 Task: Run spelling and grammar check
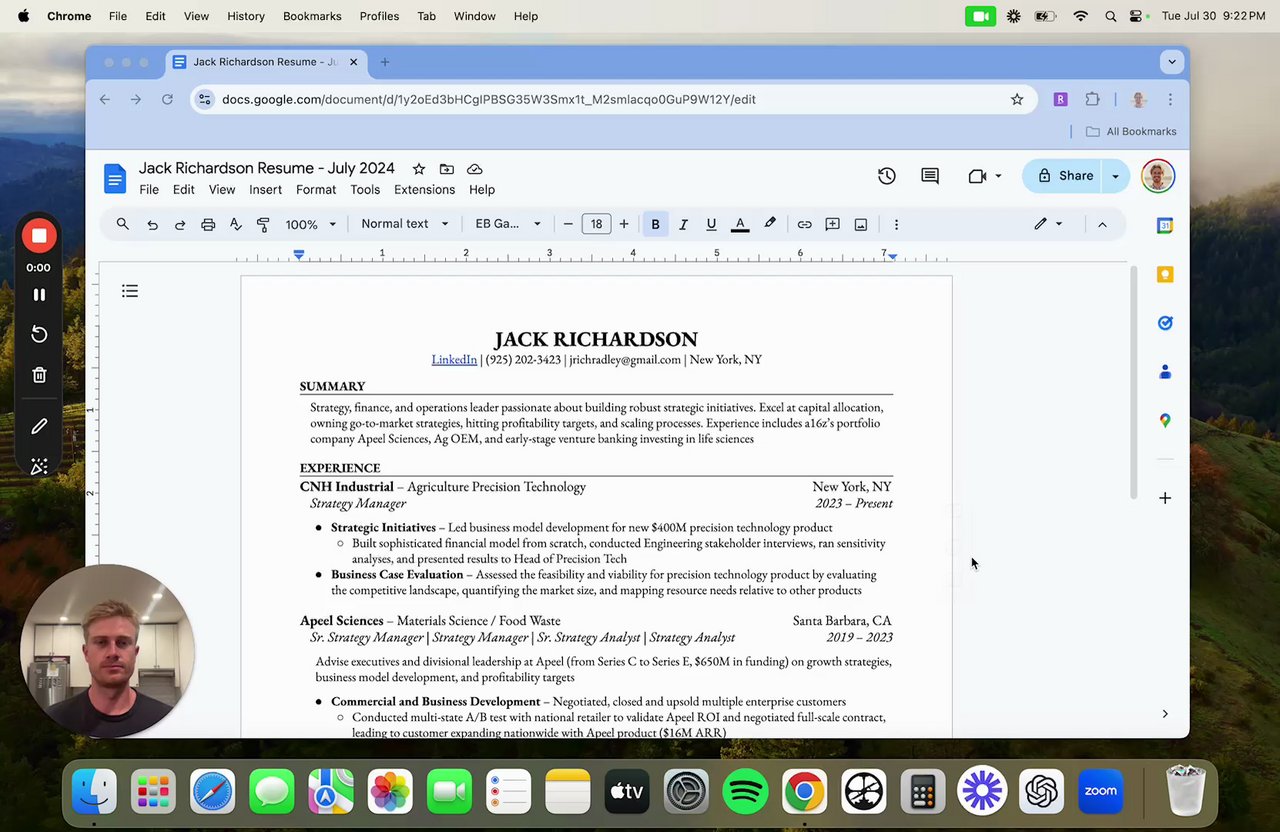click(236, 224)
